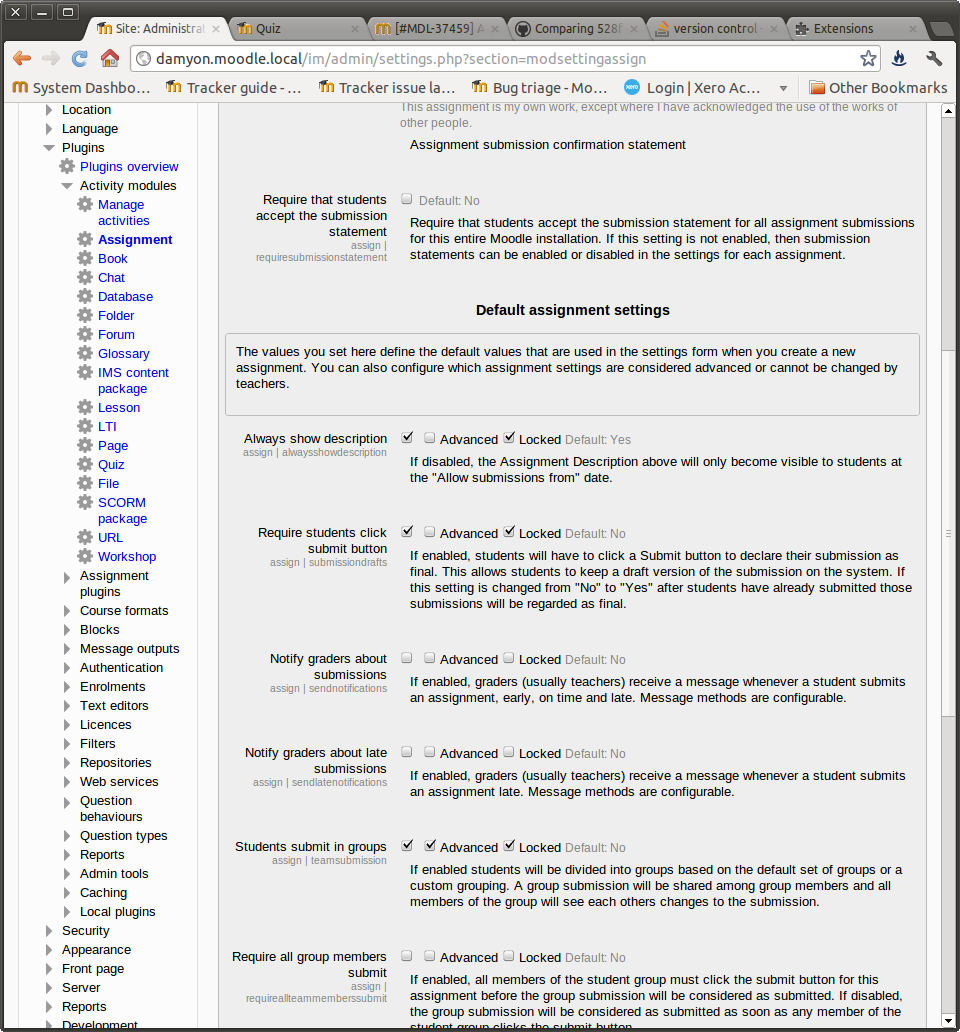This screenshot has width=960, height=1032.
Task: Click the gear icon beside URL
Action: pyautogui.click(x=85, y=537)
